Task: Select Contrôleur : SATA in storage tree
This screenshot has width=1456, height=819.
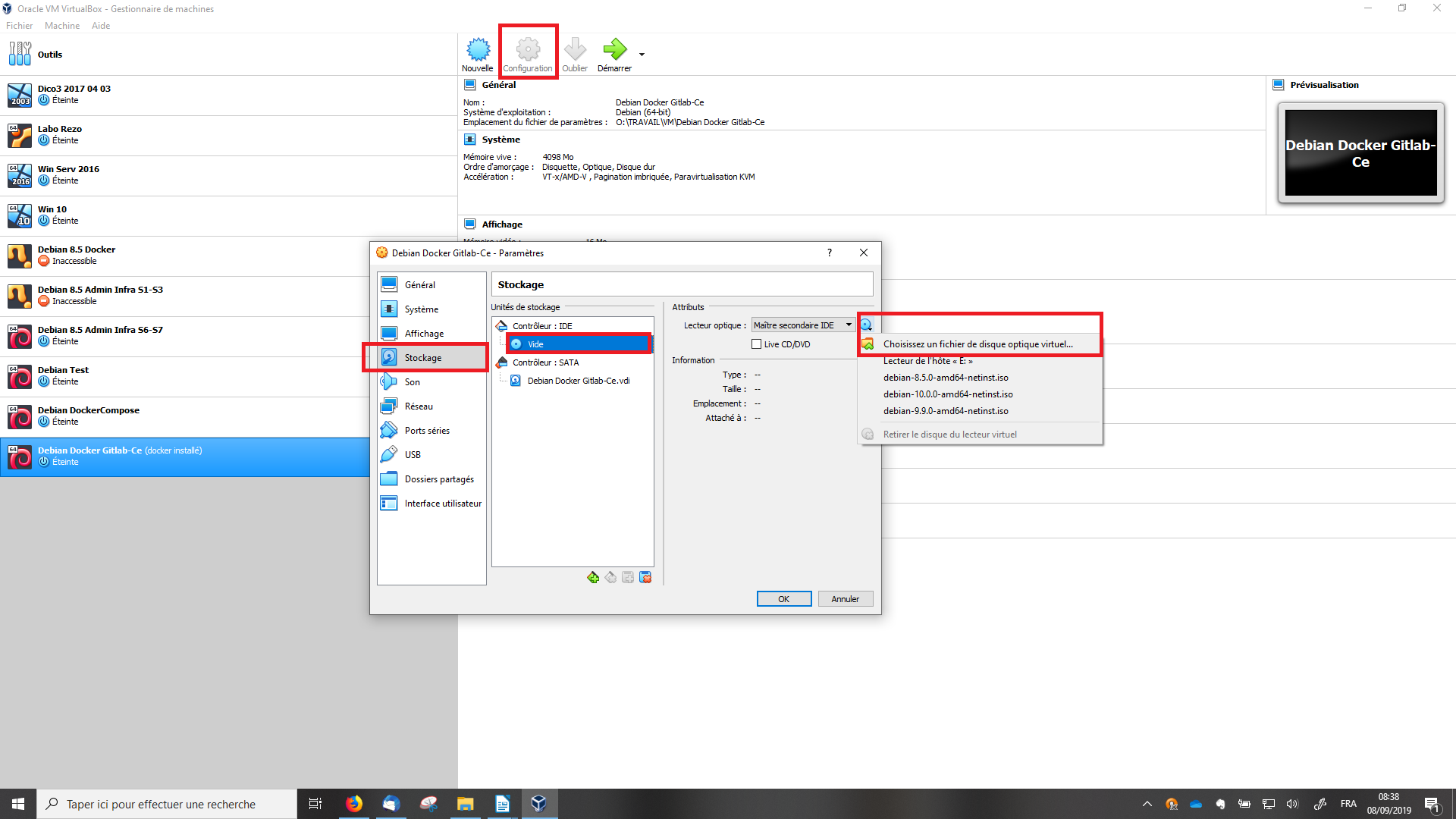Action: [x=545, y=362]
